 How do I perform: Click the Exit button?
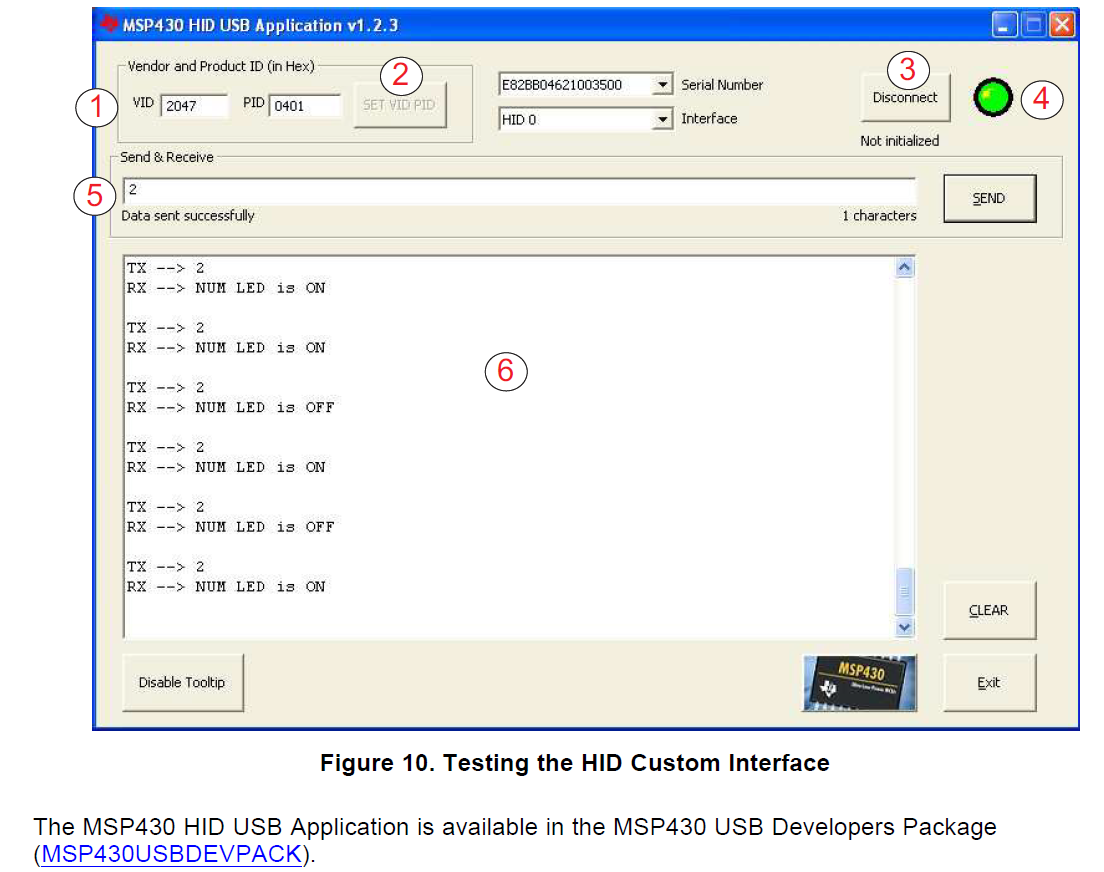point(989,683)
